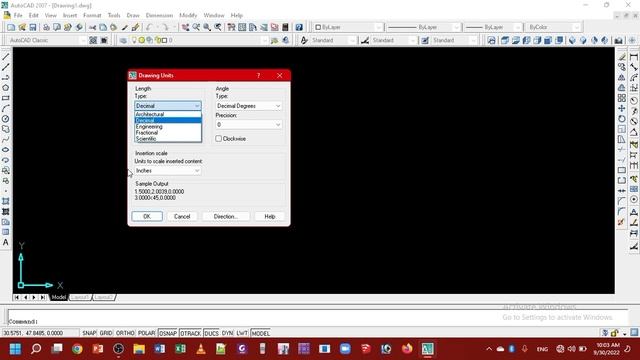Open the Layer Properties Manager icon
This screenshot has height=360, width=640.
(123, 40)
